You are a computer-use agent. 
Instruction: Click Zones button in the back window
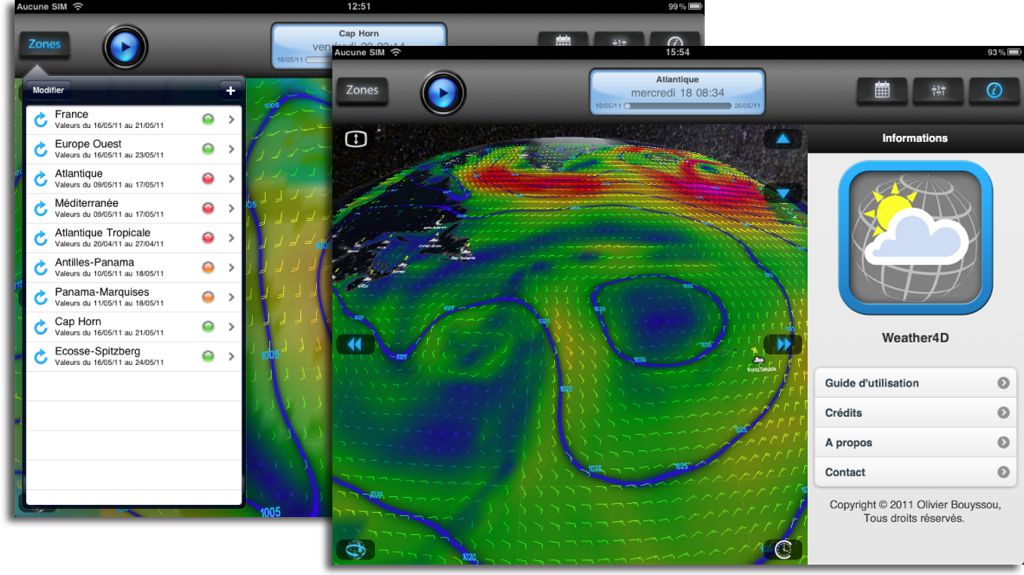tap(44, 44)
